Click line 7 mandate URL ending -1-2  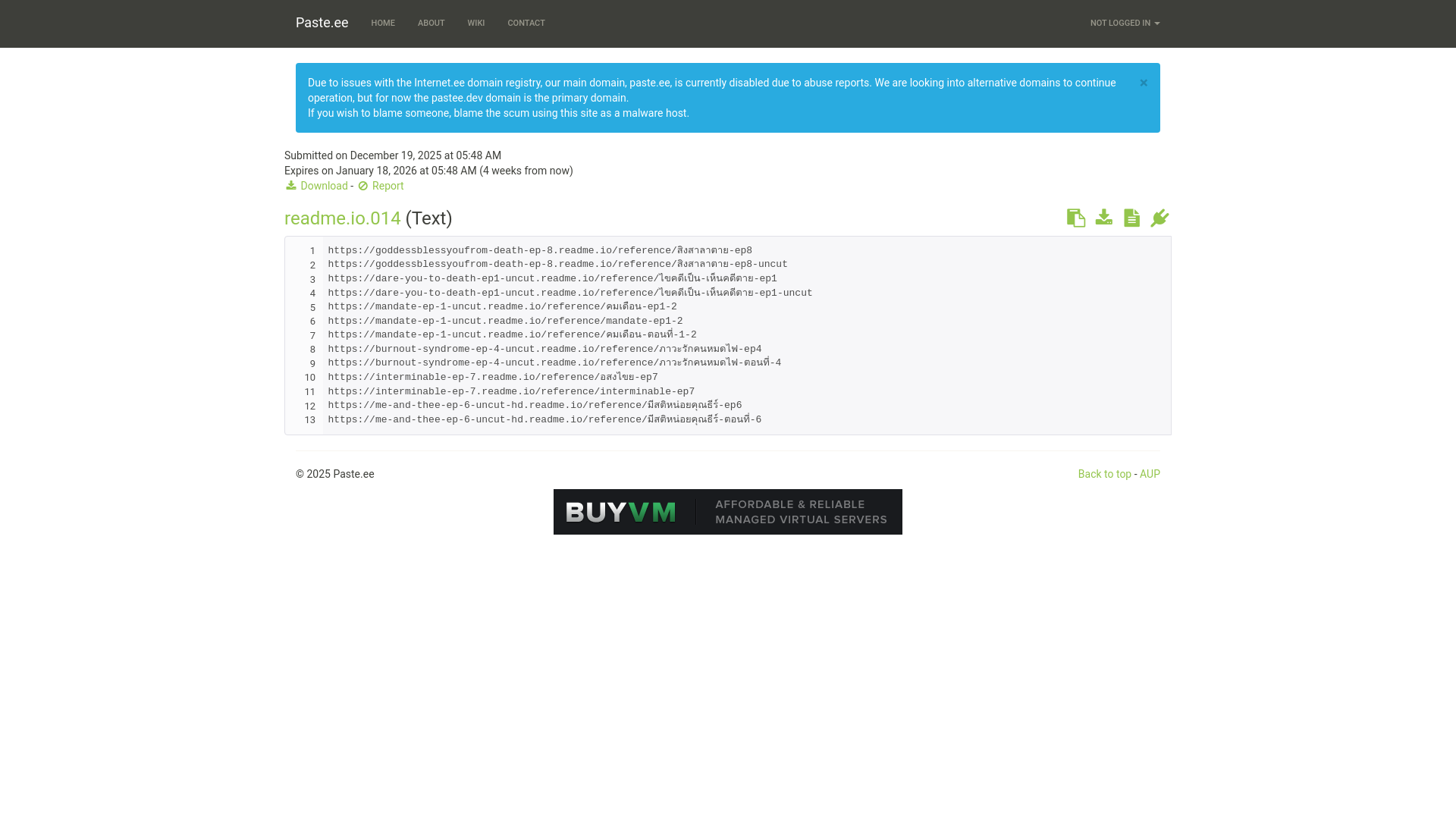[x=512, y=335]
